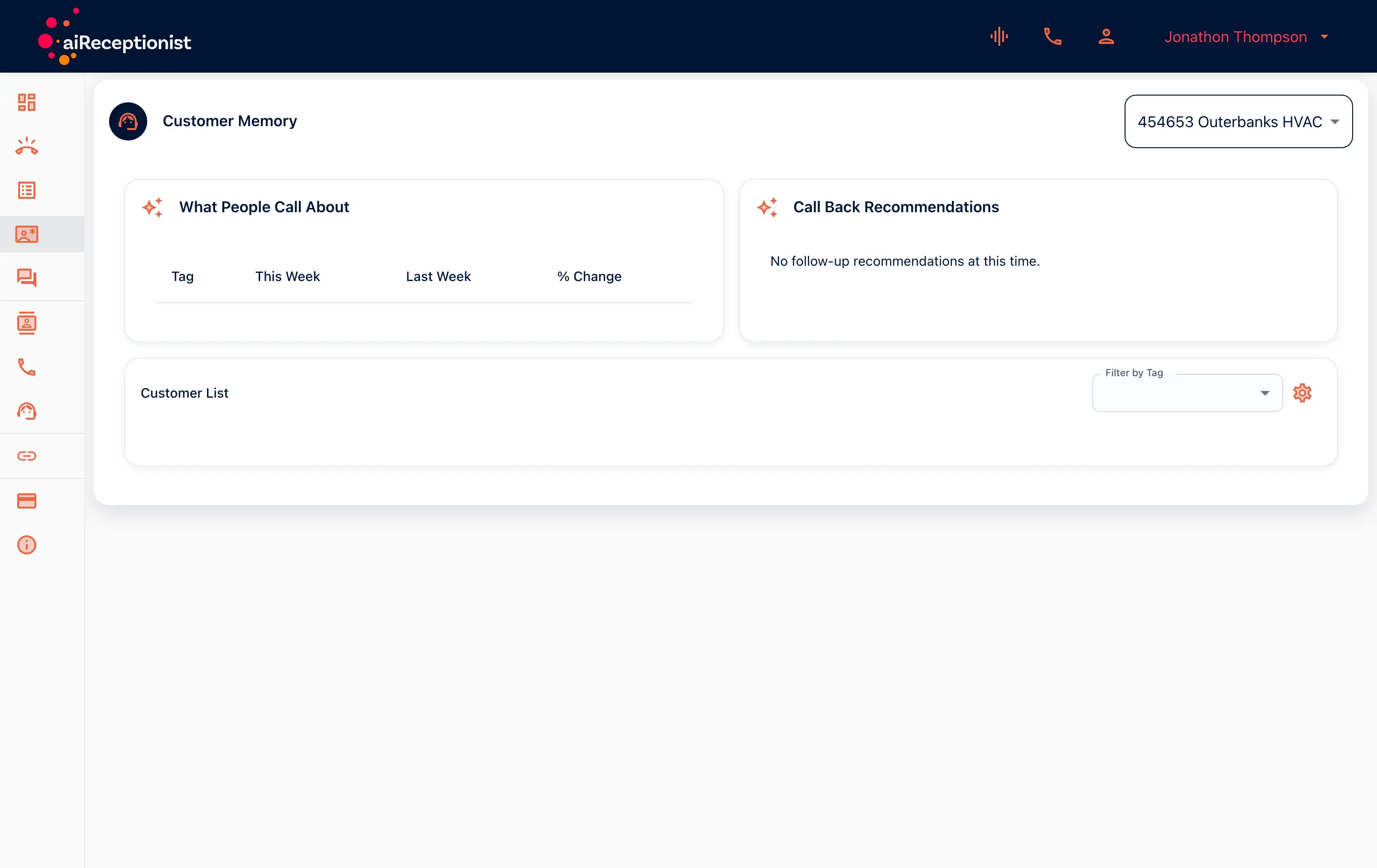The width and height of the screenshot is (1377, 868).
Task: Click the headset agent icon in sidebar
Action: click(26, 411)
